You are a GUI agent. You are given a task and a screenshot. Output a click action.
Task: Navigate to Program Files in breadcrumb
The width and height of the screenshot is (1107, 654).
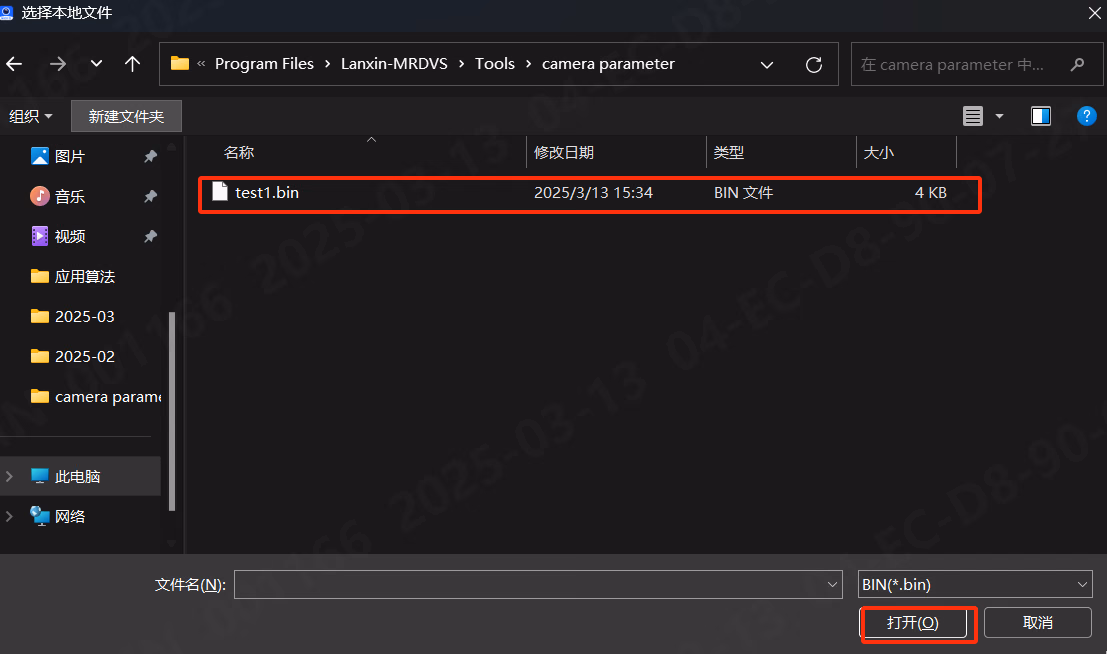264,64
